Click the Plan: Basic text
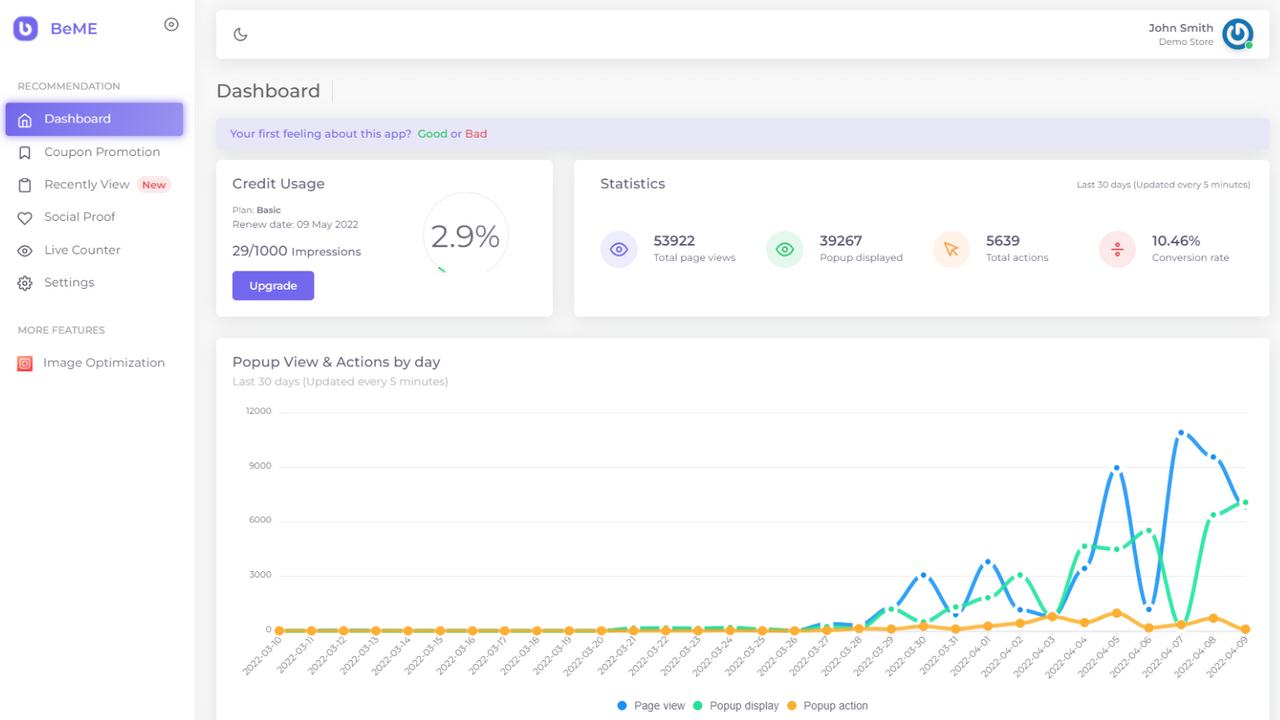This screenshot has width=1280, height=720. (257, 211)
